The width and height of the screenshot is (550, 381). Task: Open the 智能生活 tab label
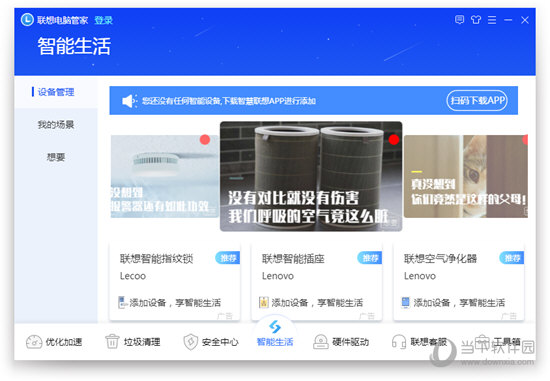275,342
